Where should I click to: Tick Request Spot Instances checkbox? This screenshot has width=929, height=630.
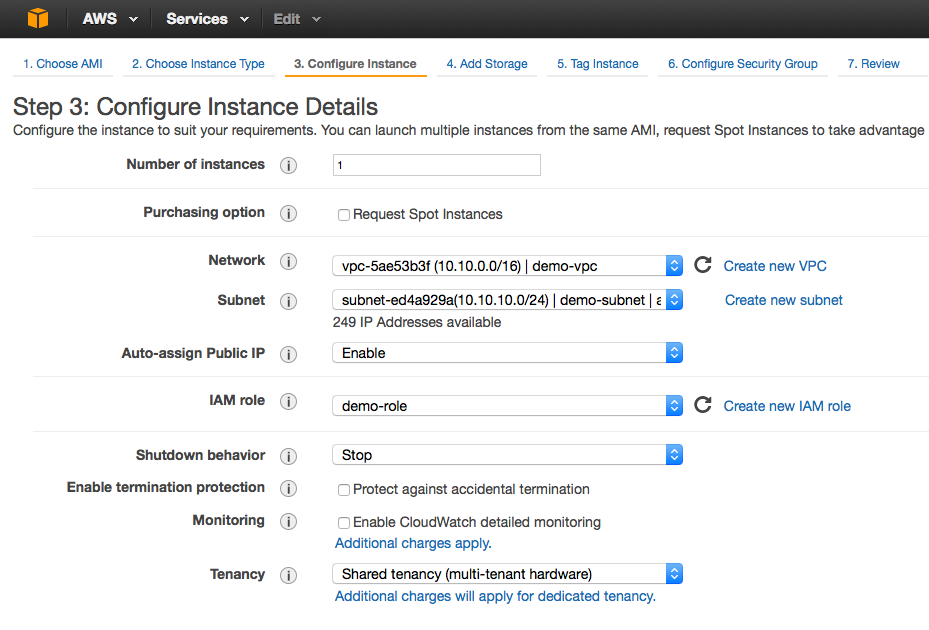[344, 215]
